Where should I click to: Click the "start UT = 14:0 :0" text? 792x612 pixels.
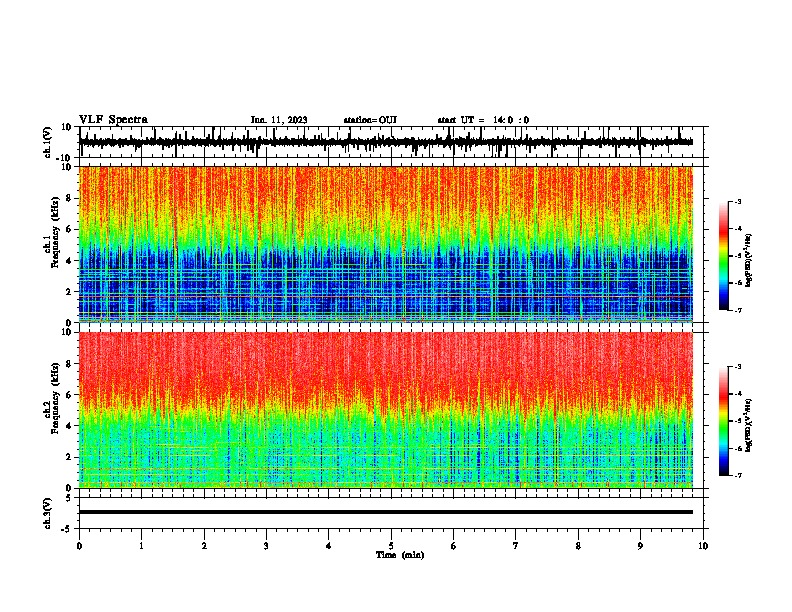(483, 120)
